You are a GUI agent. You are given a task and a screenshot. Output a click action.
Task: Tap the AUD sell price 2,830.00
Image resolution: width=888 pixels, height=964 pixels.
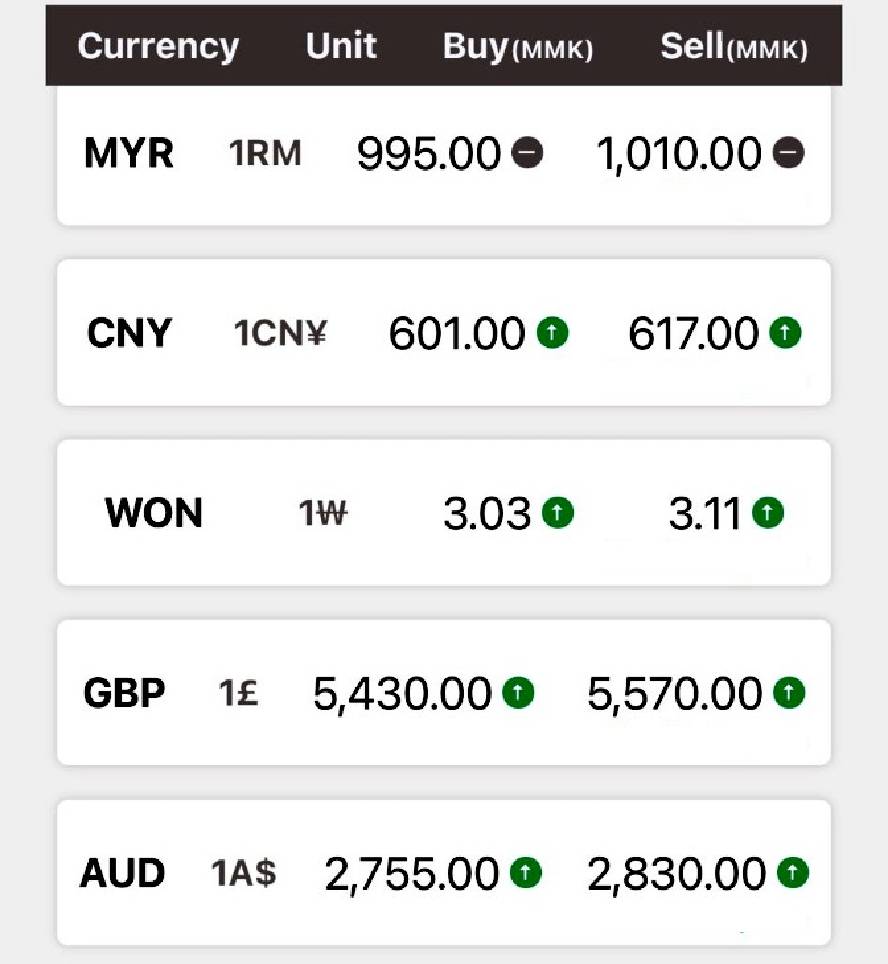pos(677,874)
